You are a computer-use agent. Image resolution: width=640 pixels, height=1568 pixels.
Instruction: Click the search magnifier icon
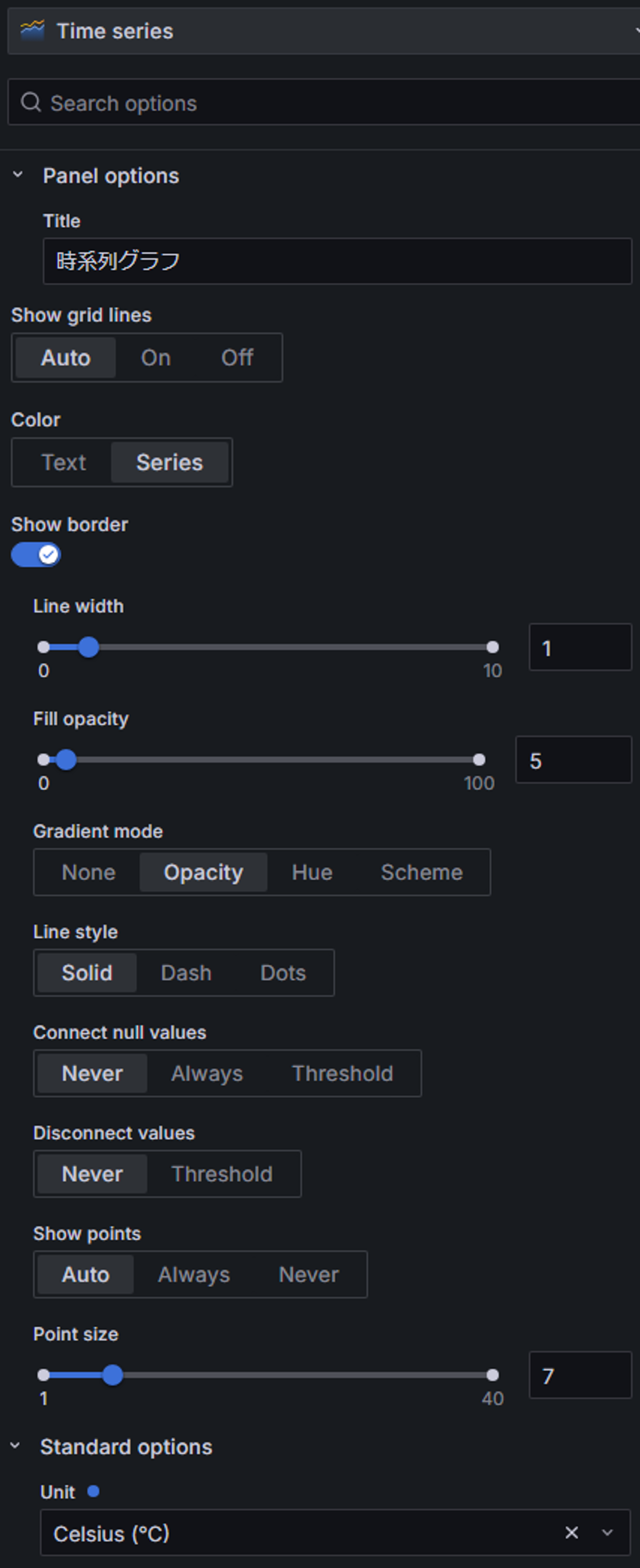tap(30, 102)
